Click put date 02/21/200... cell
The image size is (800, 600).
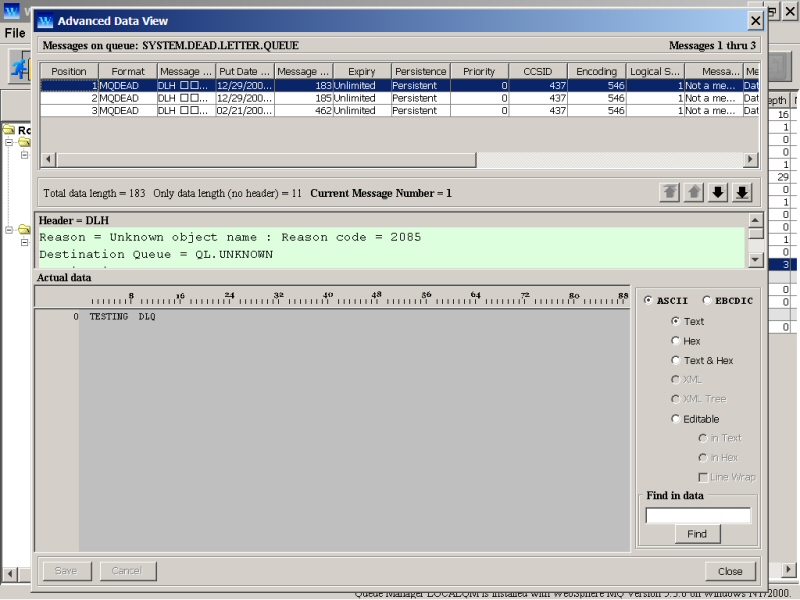pos(245,110)
